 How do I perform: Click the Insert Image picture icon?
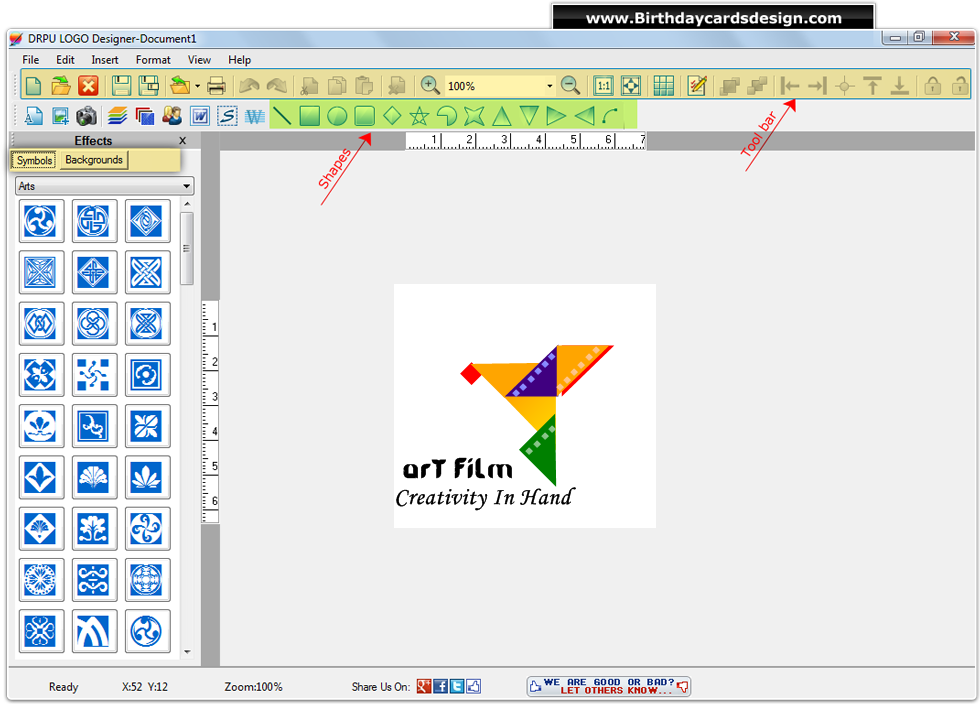tap(61, 116)
